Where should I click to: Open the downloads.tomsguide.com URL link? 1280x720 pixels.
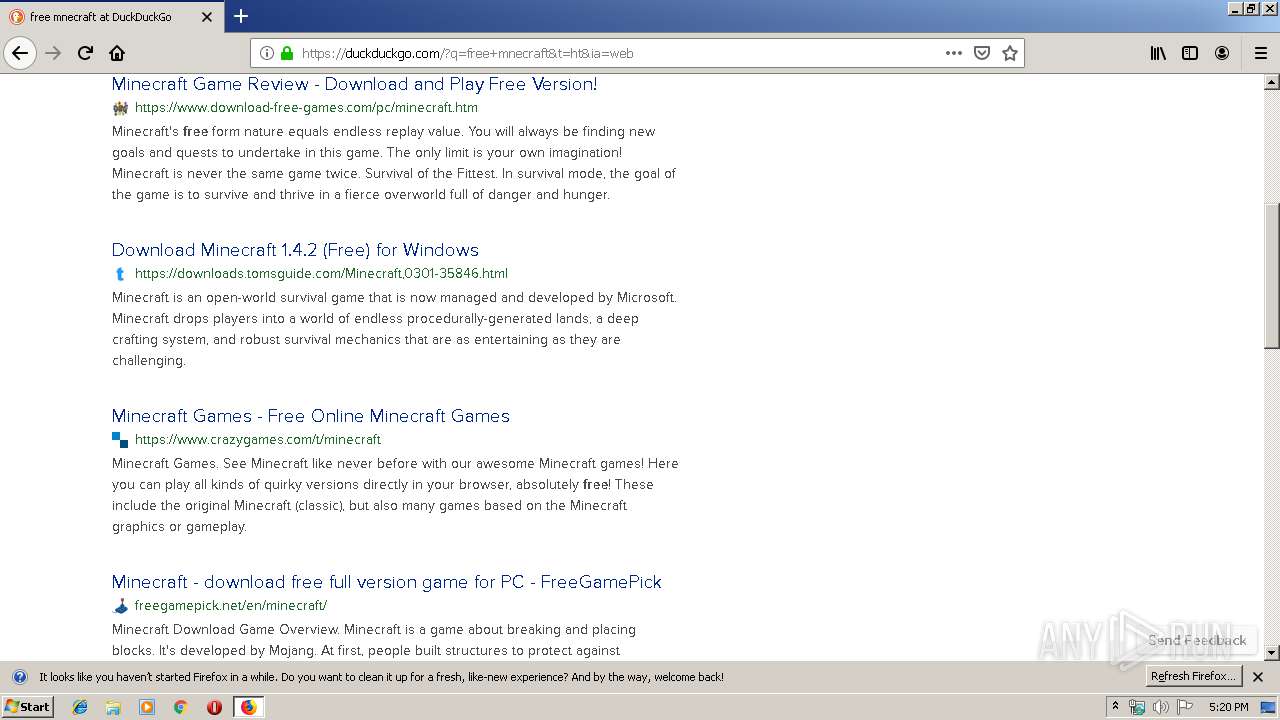point(321,273)
